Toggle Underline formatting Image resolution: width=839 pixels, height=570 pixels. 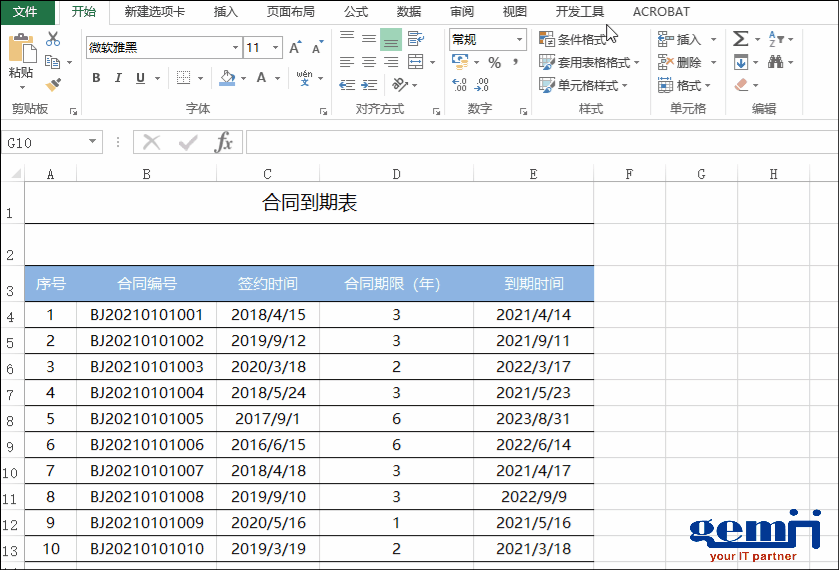[140, 78]
